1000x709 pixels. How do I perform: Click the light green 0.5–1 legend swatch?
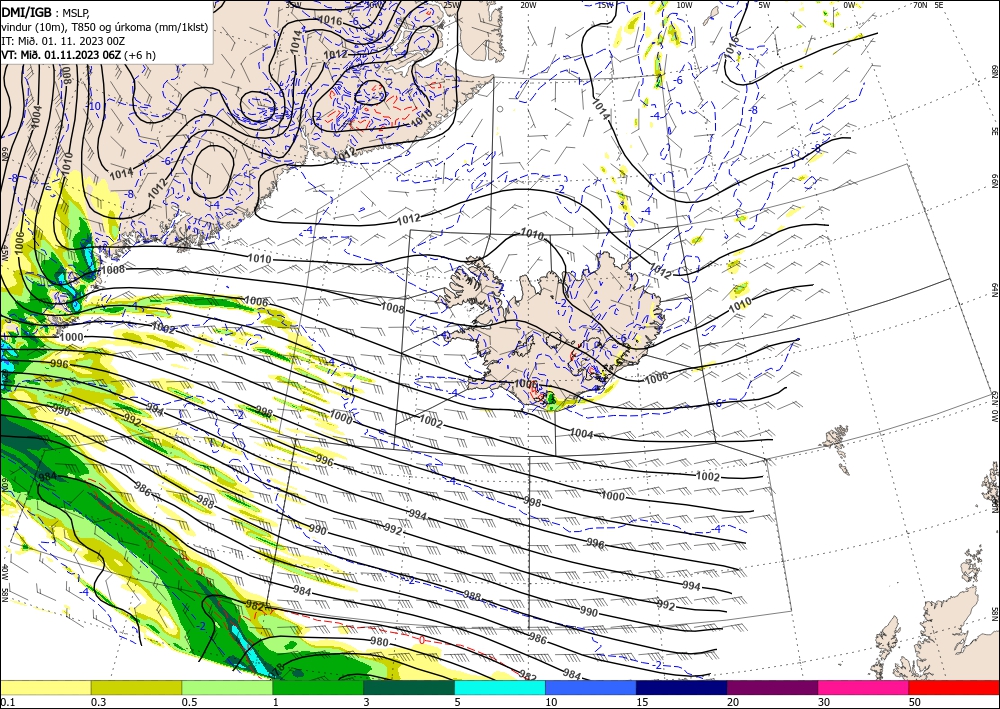coord(227,687)
